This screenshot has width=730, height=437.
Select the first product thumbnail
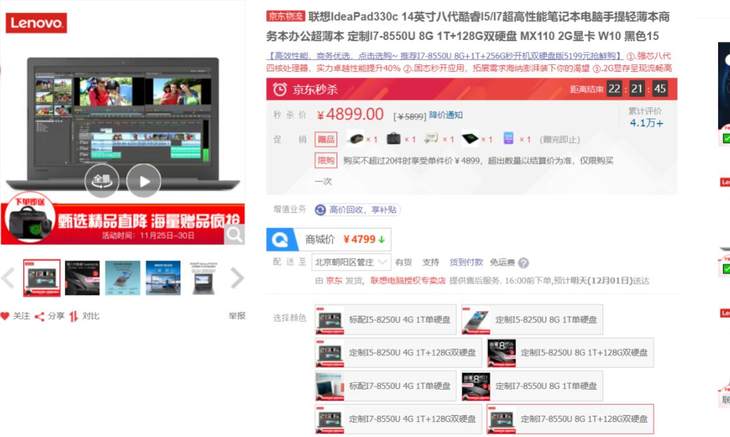[42, 278]
